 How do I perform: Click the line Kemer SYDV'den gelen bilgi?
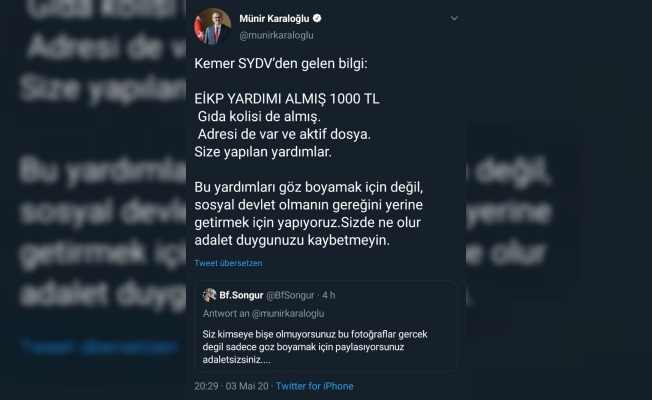[x=281, y=64]
